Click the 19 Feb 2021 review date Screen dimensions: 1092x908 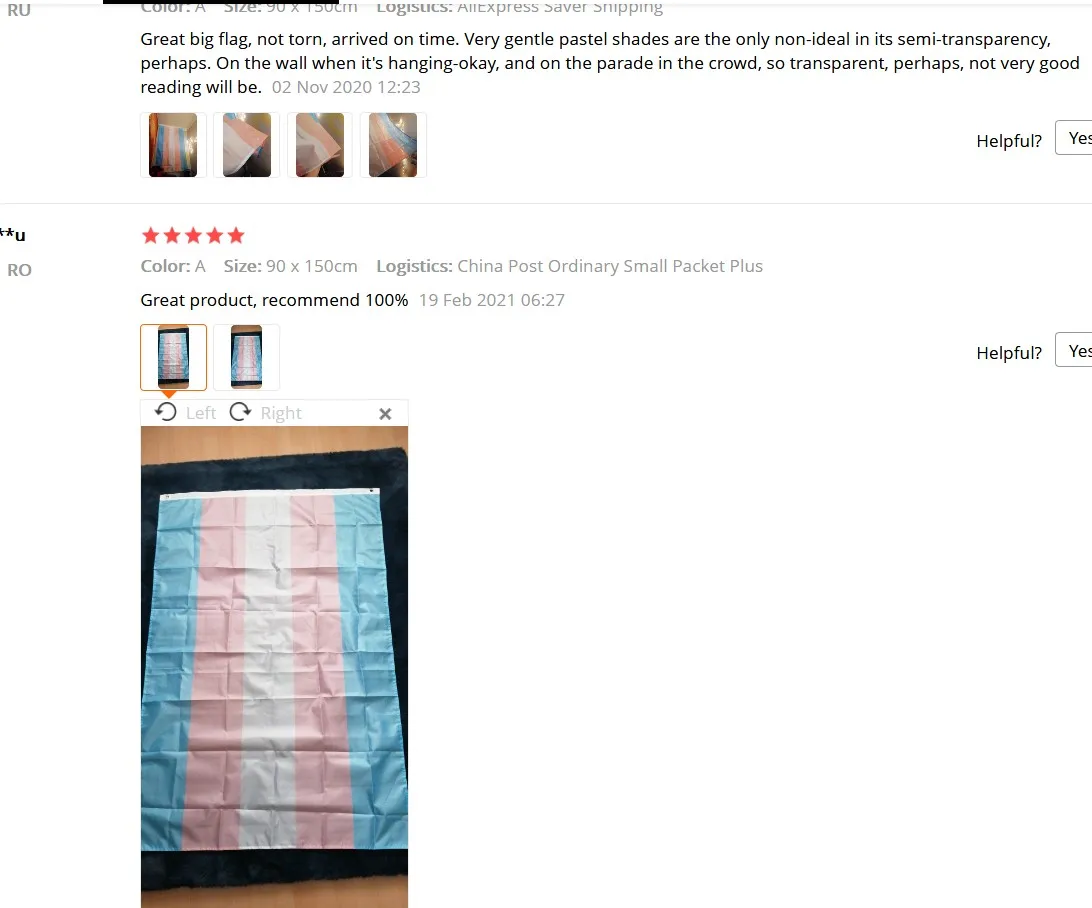coord(492,300)
